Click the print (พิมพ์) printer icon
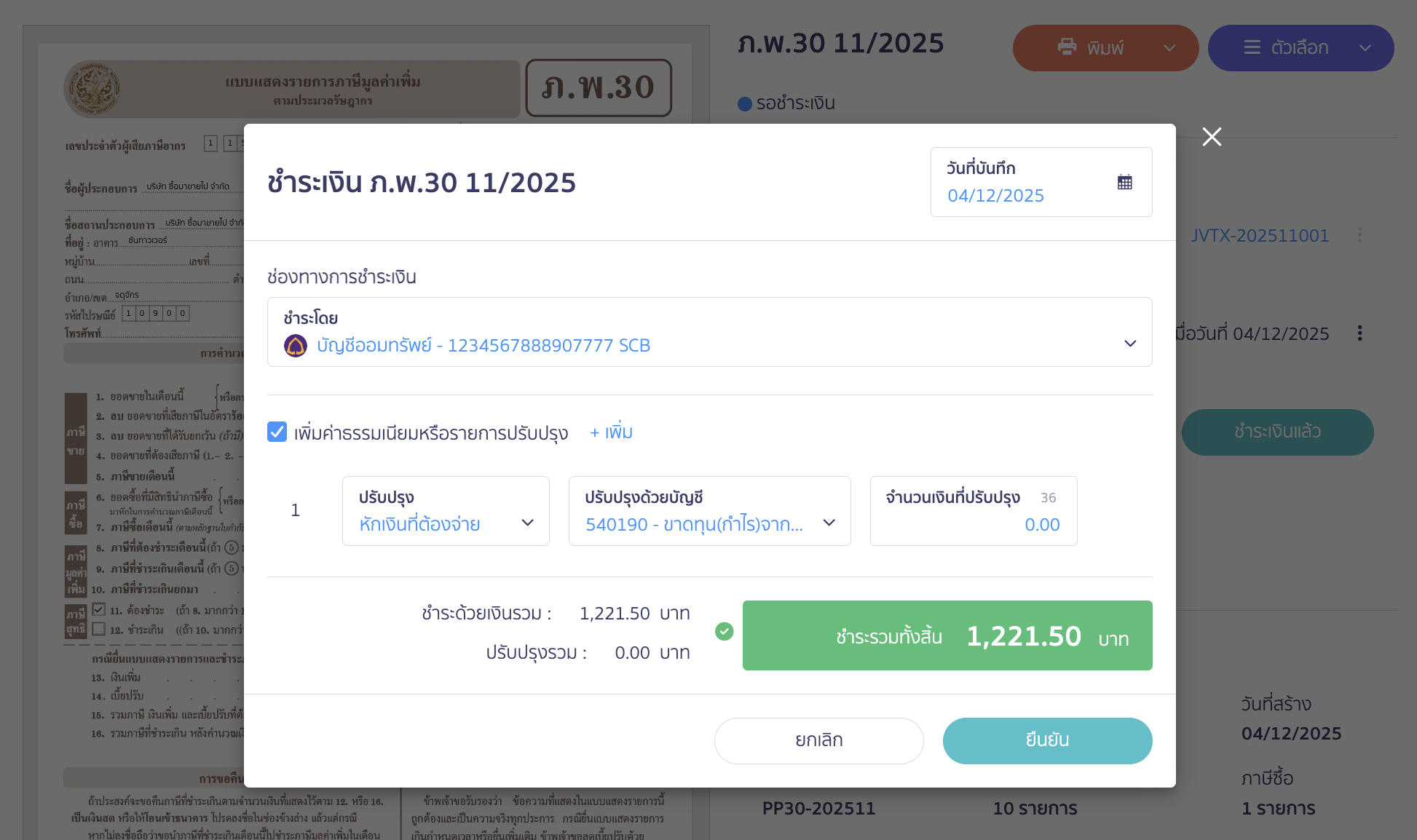The image size is (1417, 840). coord(1067,47)
